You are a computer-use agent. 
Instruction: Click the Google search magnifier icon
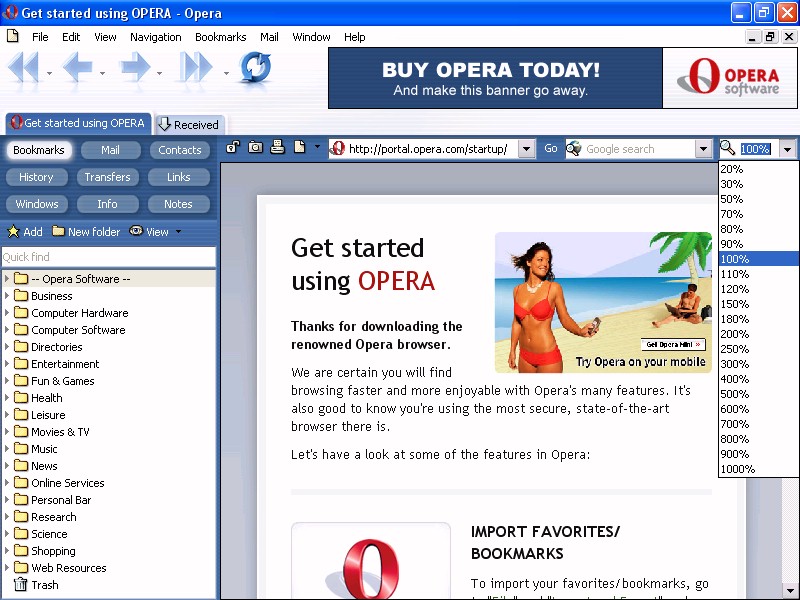(574, 148)
